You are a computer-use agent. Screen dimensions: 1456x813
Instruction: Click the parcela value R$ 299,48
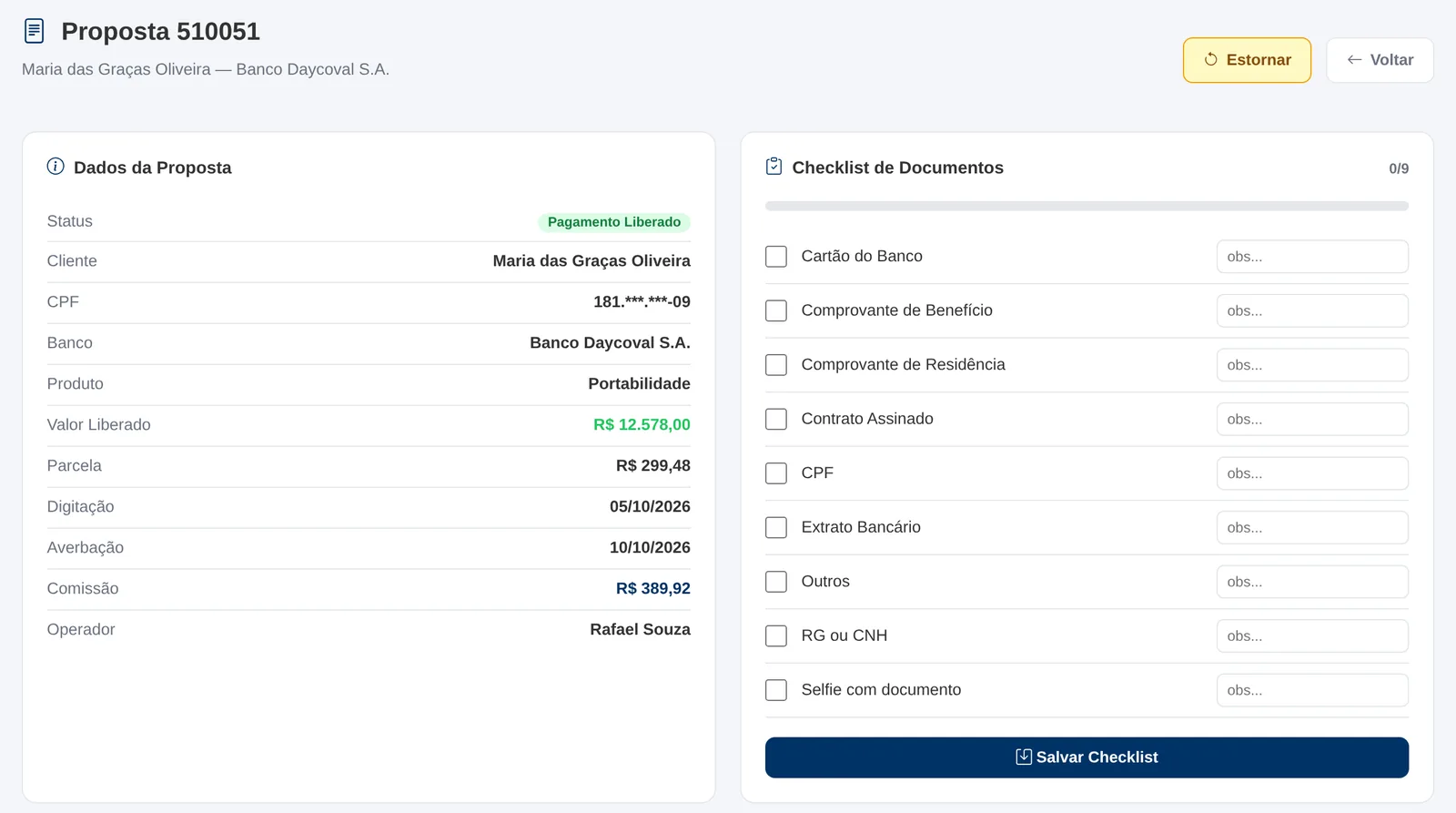point(653,466)
